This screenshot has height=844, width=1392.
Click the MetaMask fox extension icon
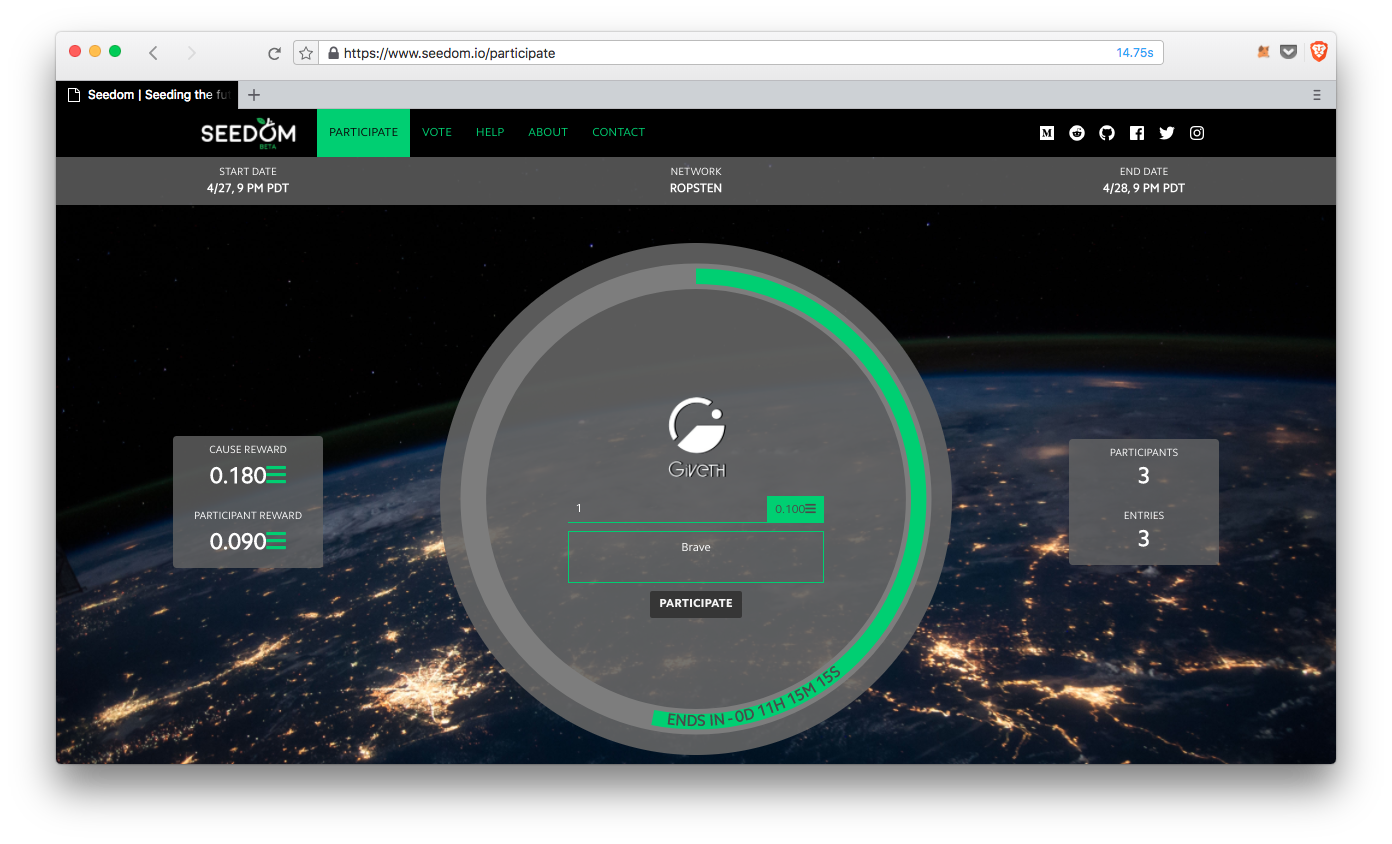pyautogui.click(x=1263, y=52)
